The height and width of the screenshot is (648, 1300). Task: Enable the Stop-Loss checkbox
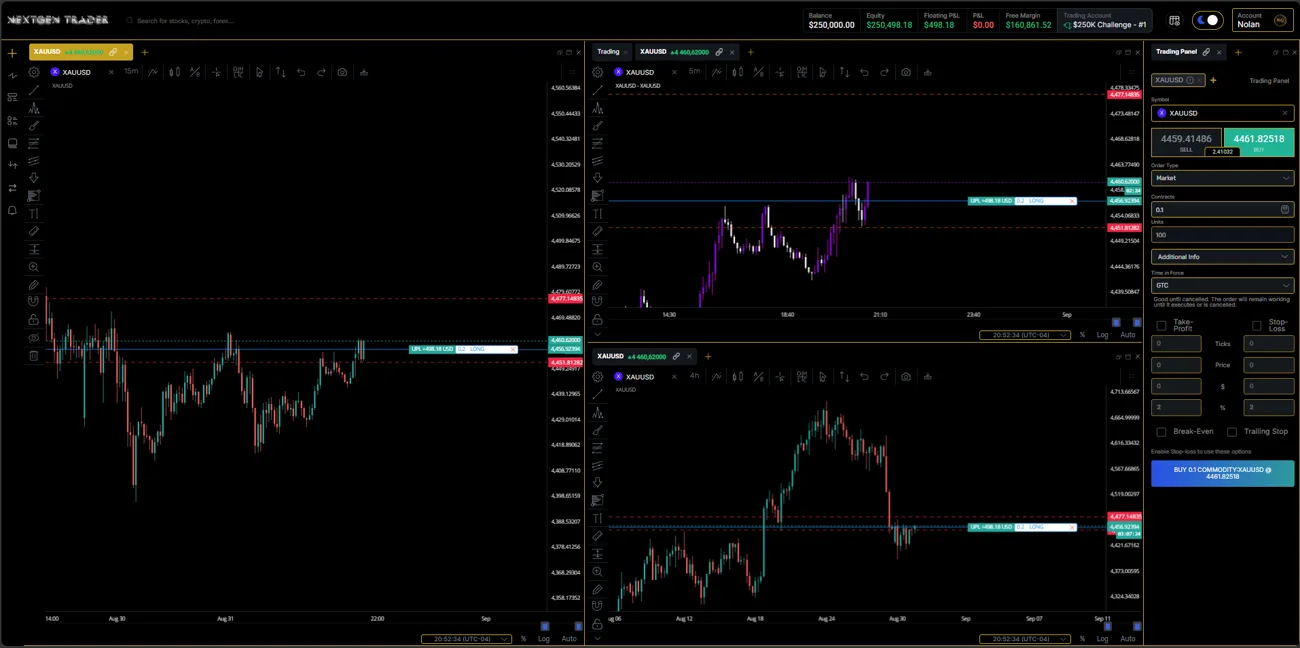click(1257, 326)
